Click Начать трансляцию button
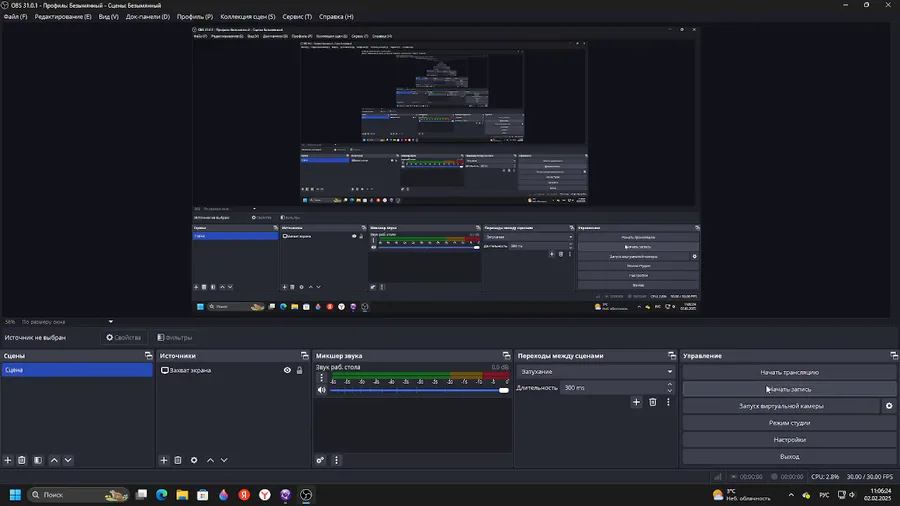 [x=789, y=372]
